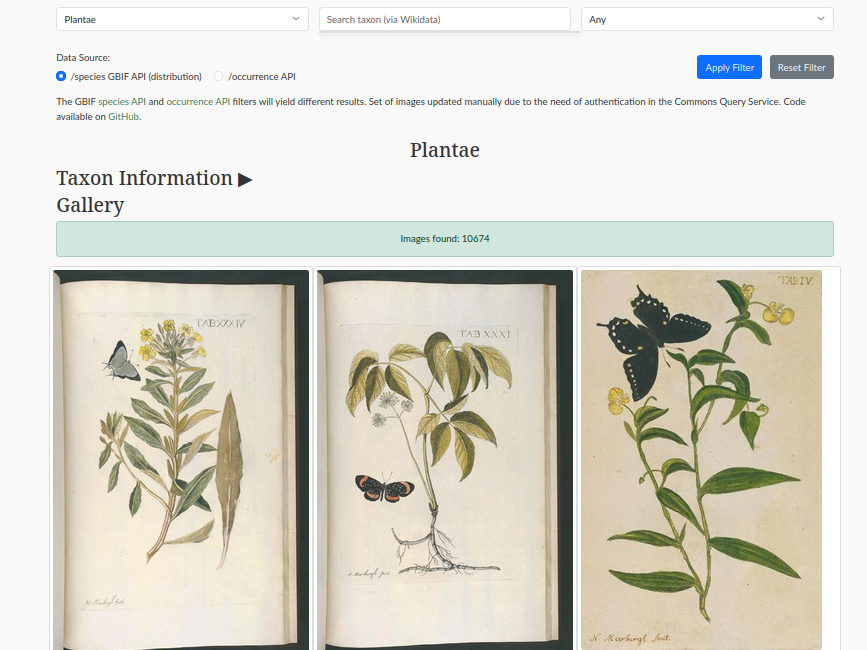Follow the green "species API" link
867x650 pixels.
(x=122, y=102)
